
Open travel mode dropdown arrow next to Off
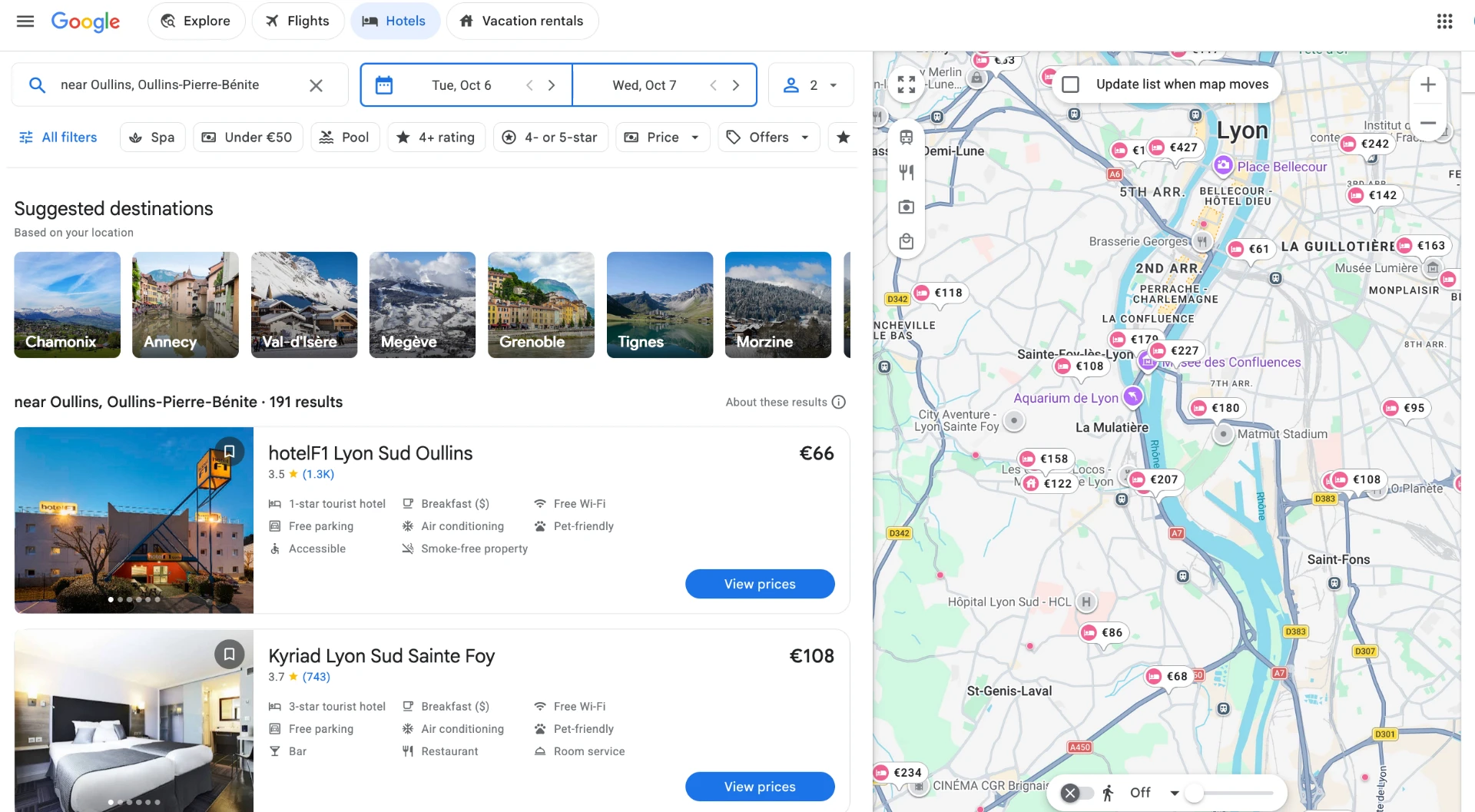(1175, 793)
